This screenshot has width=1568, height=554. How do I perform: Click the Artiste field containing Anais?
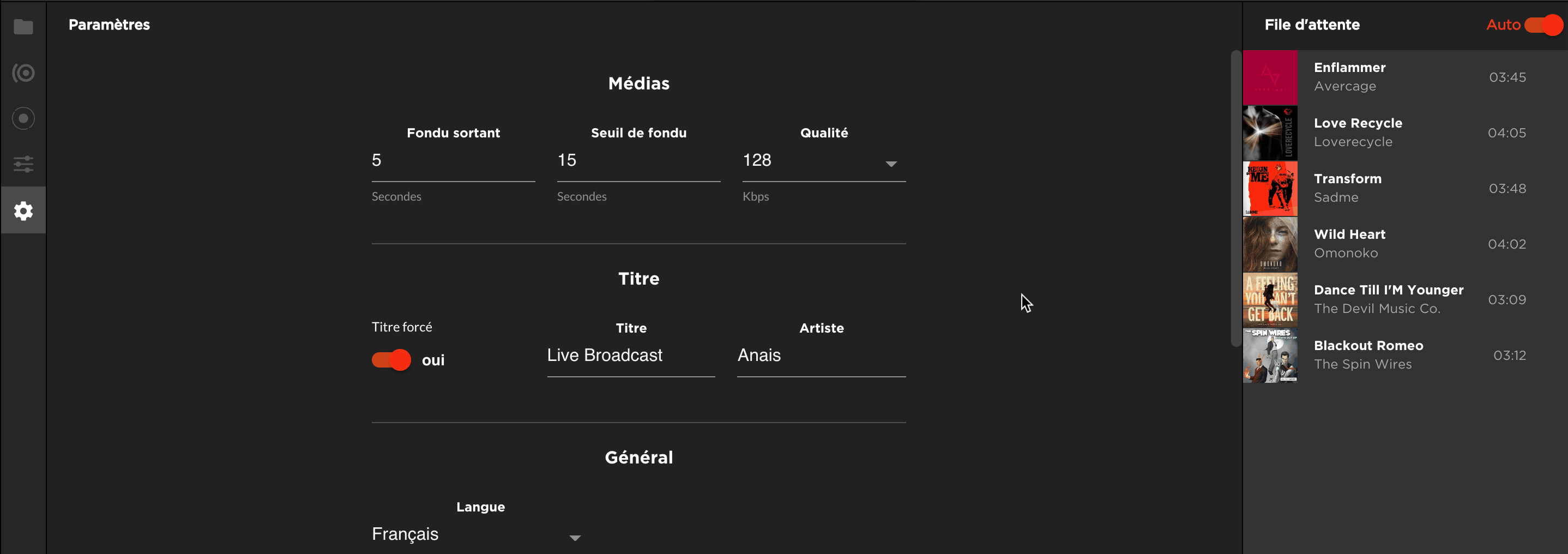coord(821,356)
